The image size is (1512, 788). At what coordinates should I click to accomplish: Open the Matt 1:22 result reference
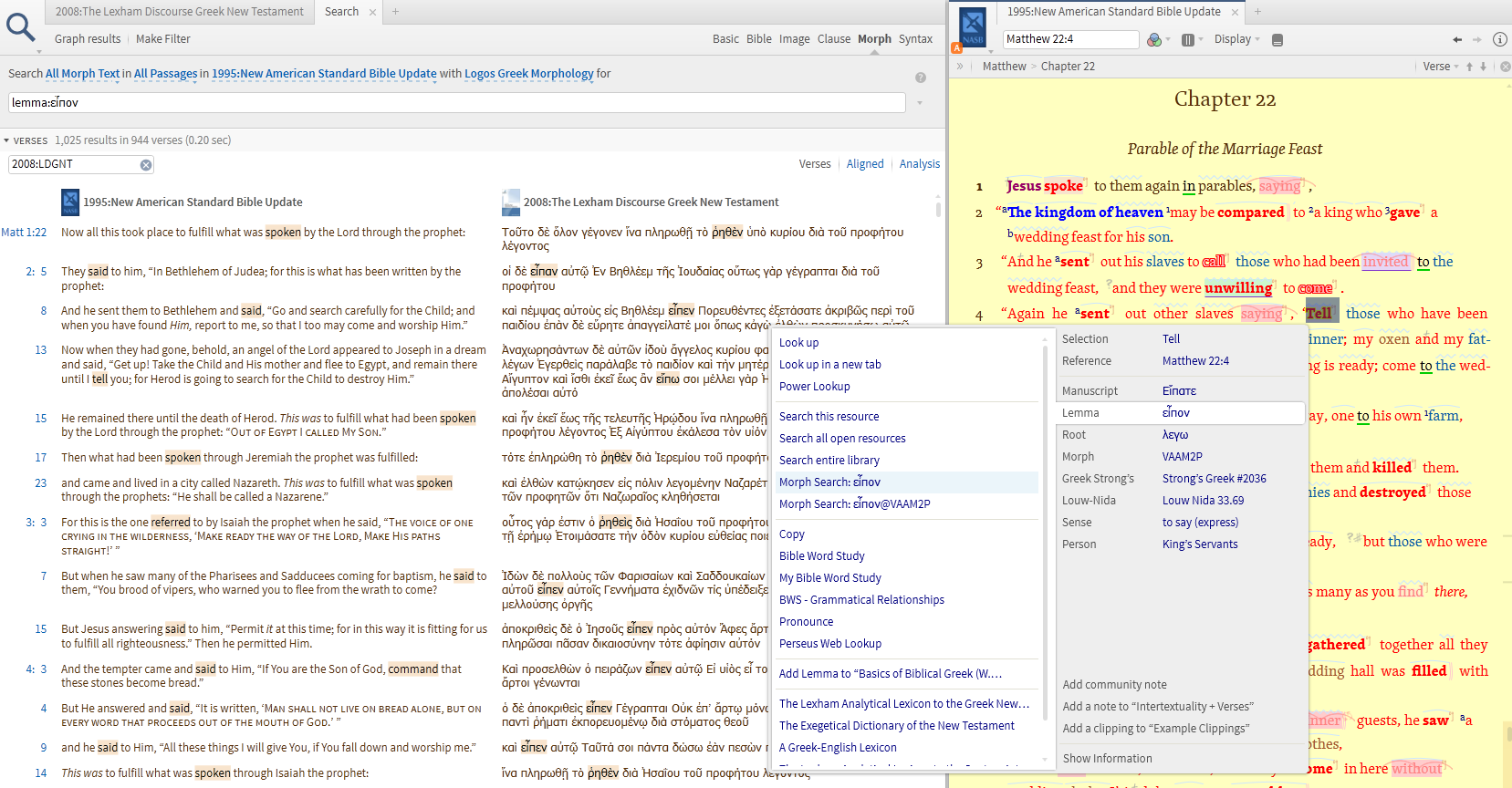click(x=24, y=233)
